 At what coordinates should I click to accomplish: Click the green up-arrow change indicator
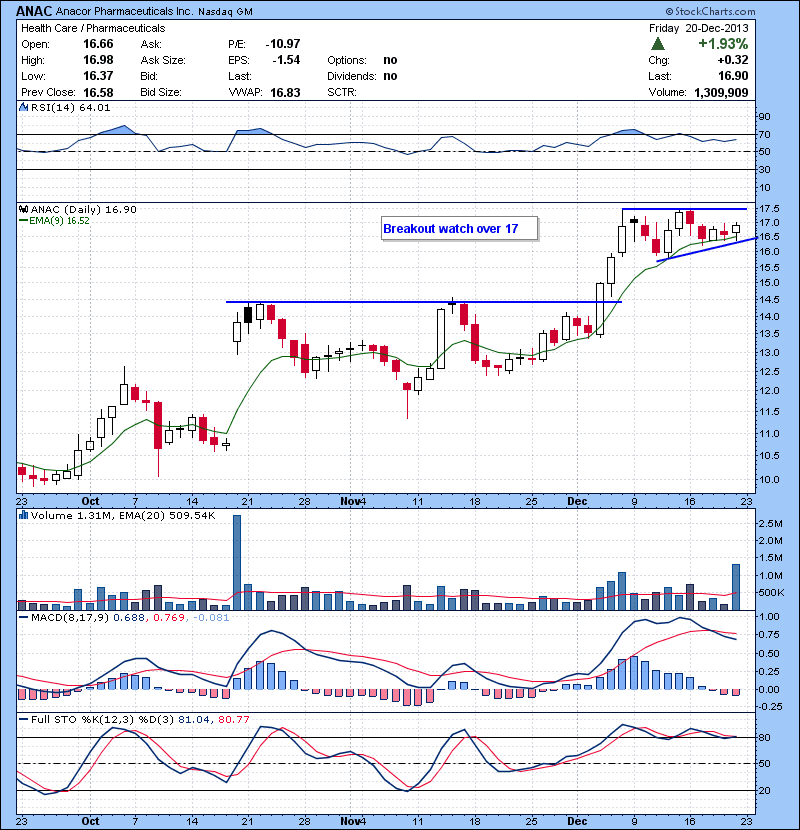click(x=658, y=44)
